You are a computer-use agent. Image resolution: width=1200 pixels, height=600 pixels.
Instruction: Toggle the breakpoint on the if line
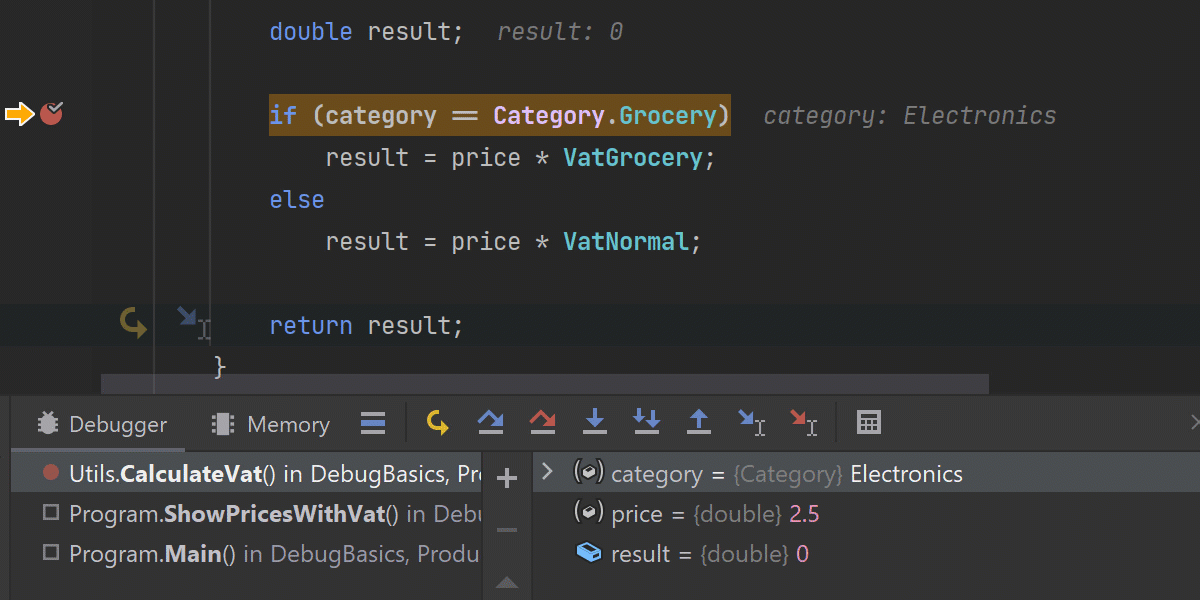point(52,114)
